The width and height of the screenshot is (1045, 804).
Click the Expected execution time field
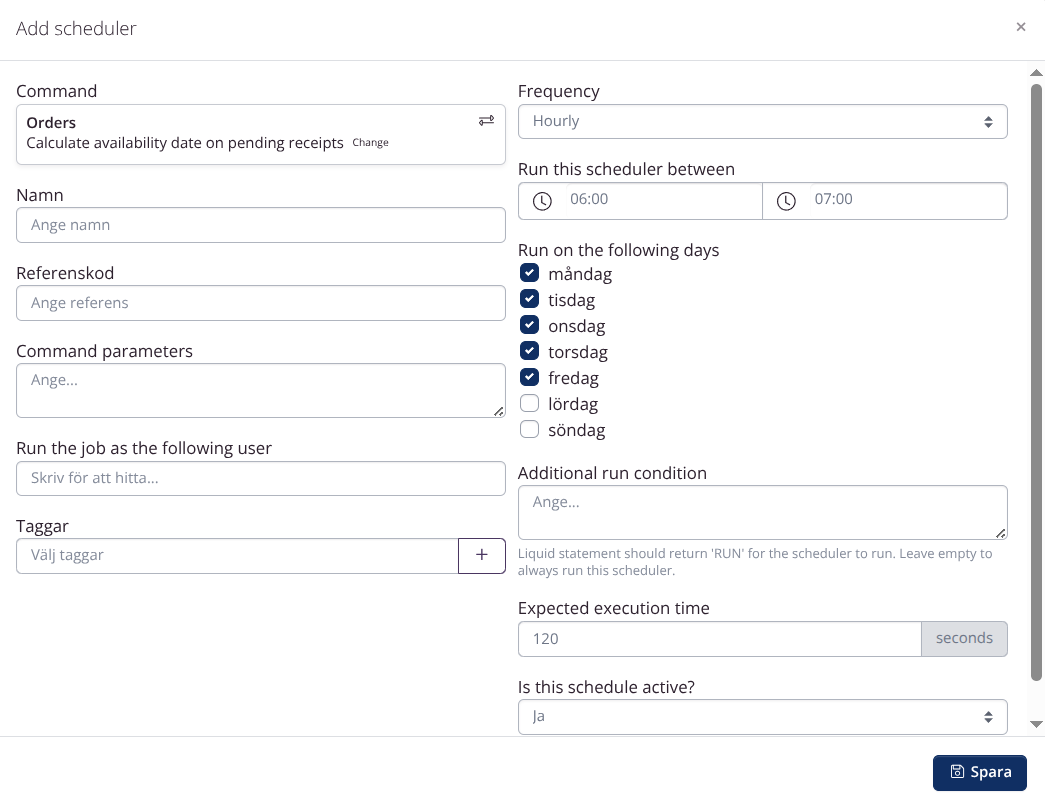720,639
